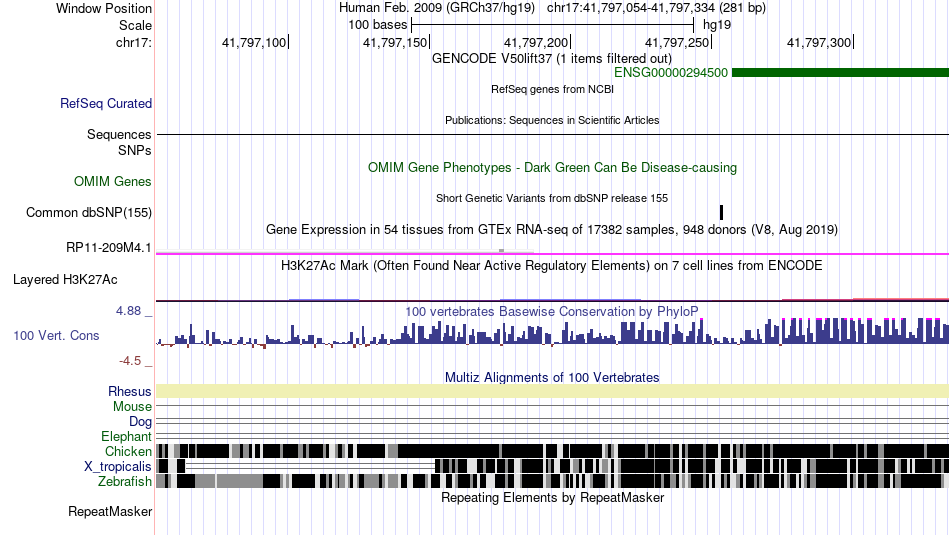950x535 pixels.
Task: Open 100 vertebrates Basewise Conservation title
Action: pos(552,311)
